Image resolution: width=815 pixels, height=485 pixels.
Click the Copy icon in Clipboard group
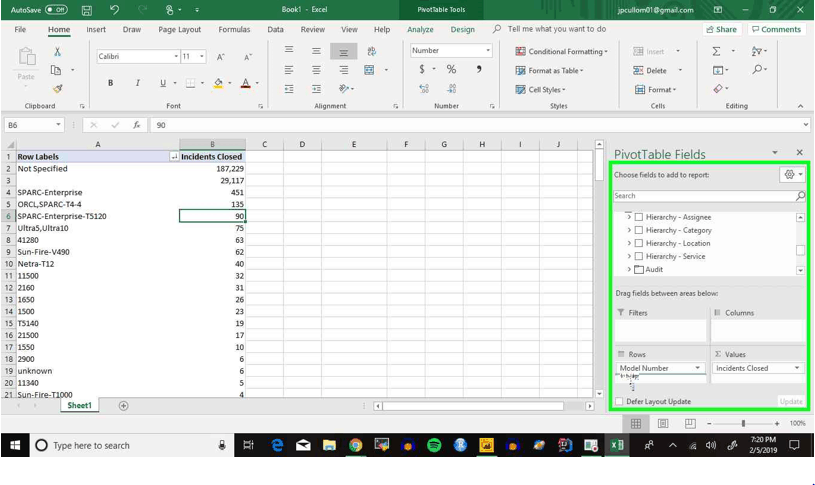click(x=56, y=70)
